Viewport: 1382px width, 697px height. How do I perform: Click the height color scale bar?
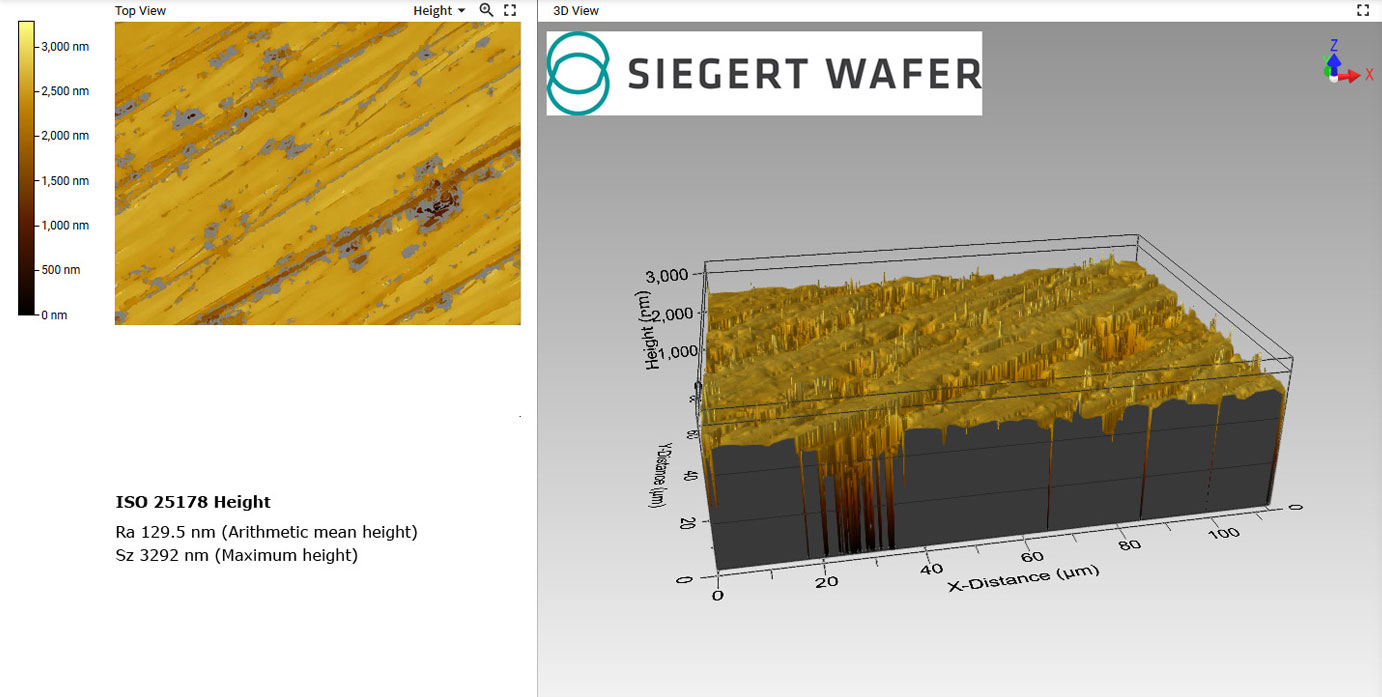click(27, 168)
